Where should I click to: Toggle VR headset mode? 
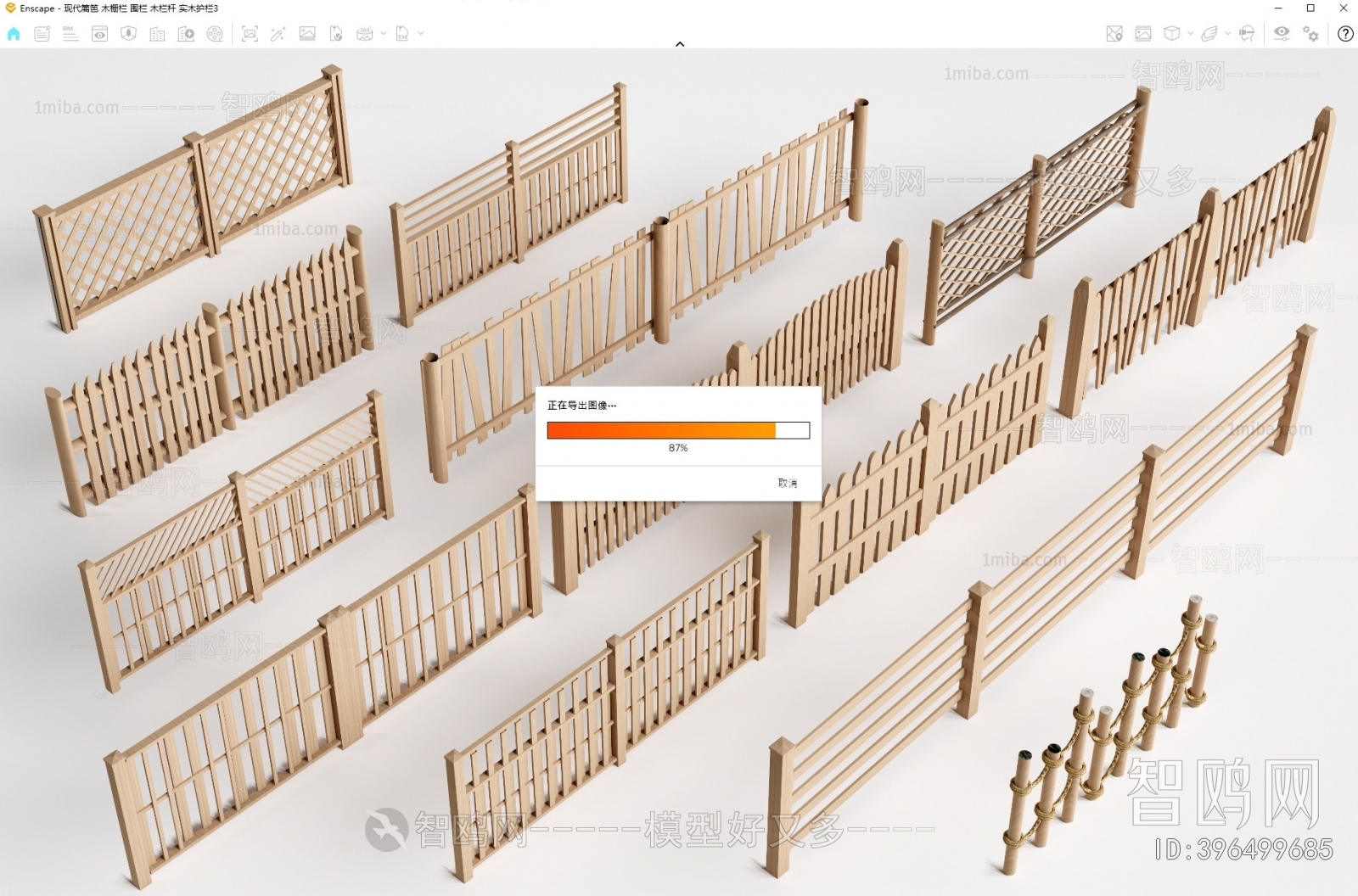[x=1247, y=34]
